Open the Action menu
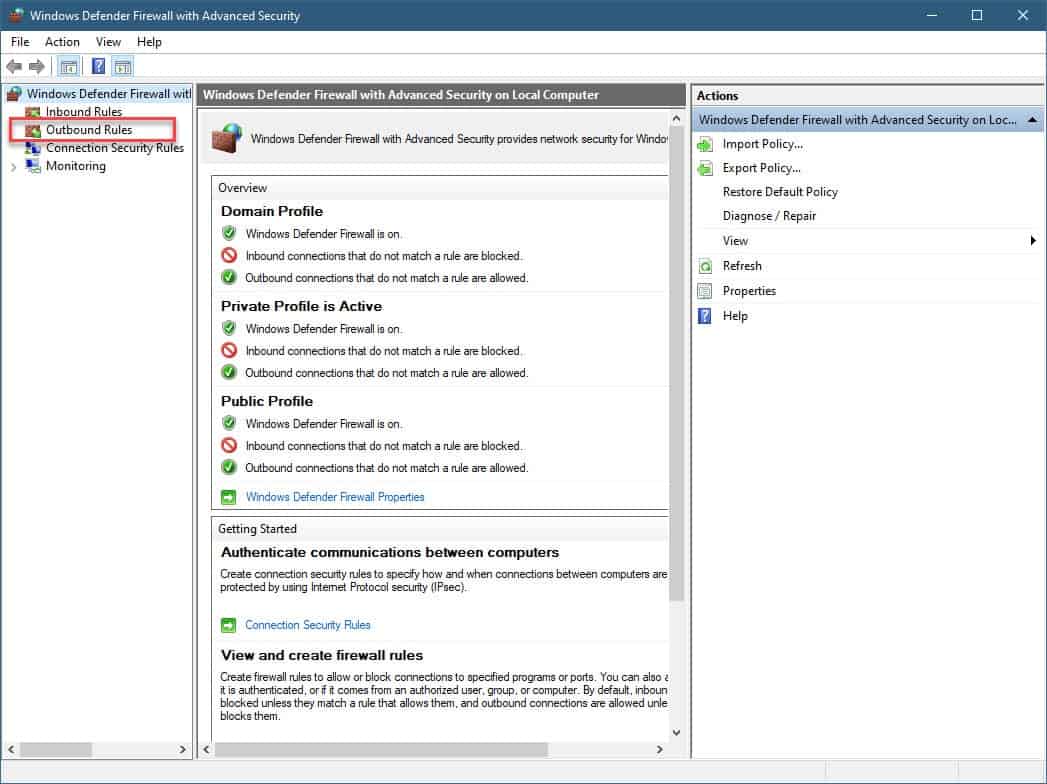The image size is (1047, 784). pos(62,42)
